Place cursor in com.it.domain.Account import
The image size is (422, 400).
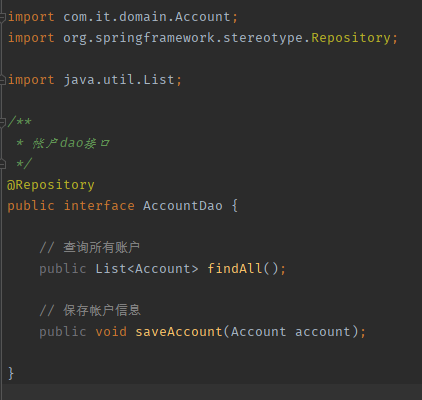147,17
